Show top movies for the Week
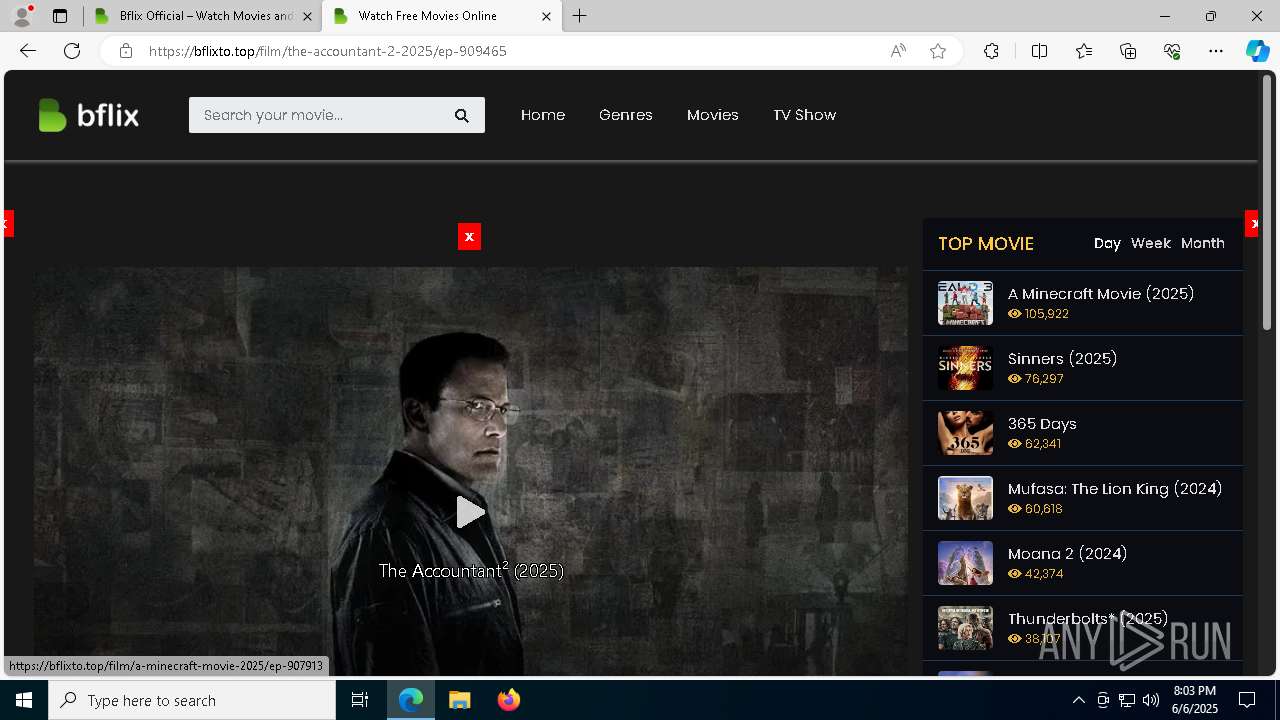This screenshot has width=1280, height=720. click(1151, 243)
